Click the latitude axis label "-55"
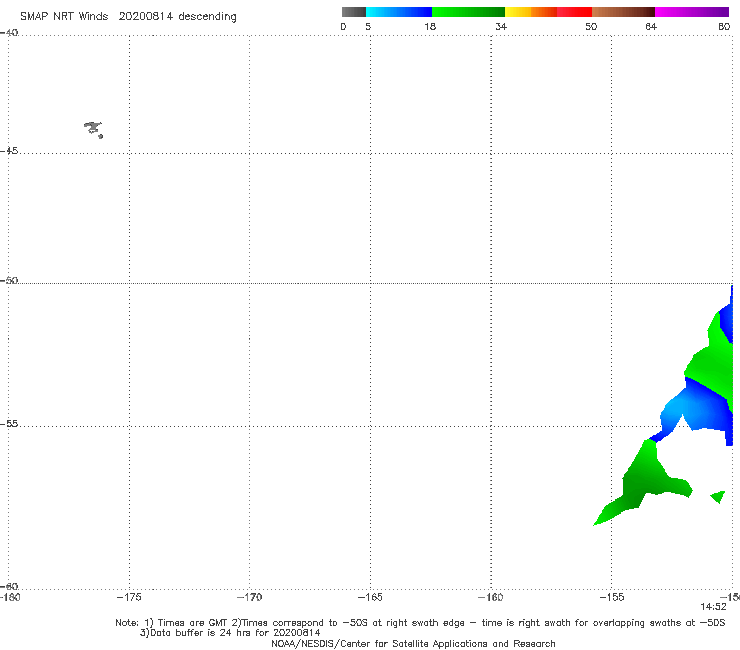The image size is (740, 650). 9,423
